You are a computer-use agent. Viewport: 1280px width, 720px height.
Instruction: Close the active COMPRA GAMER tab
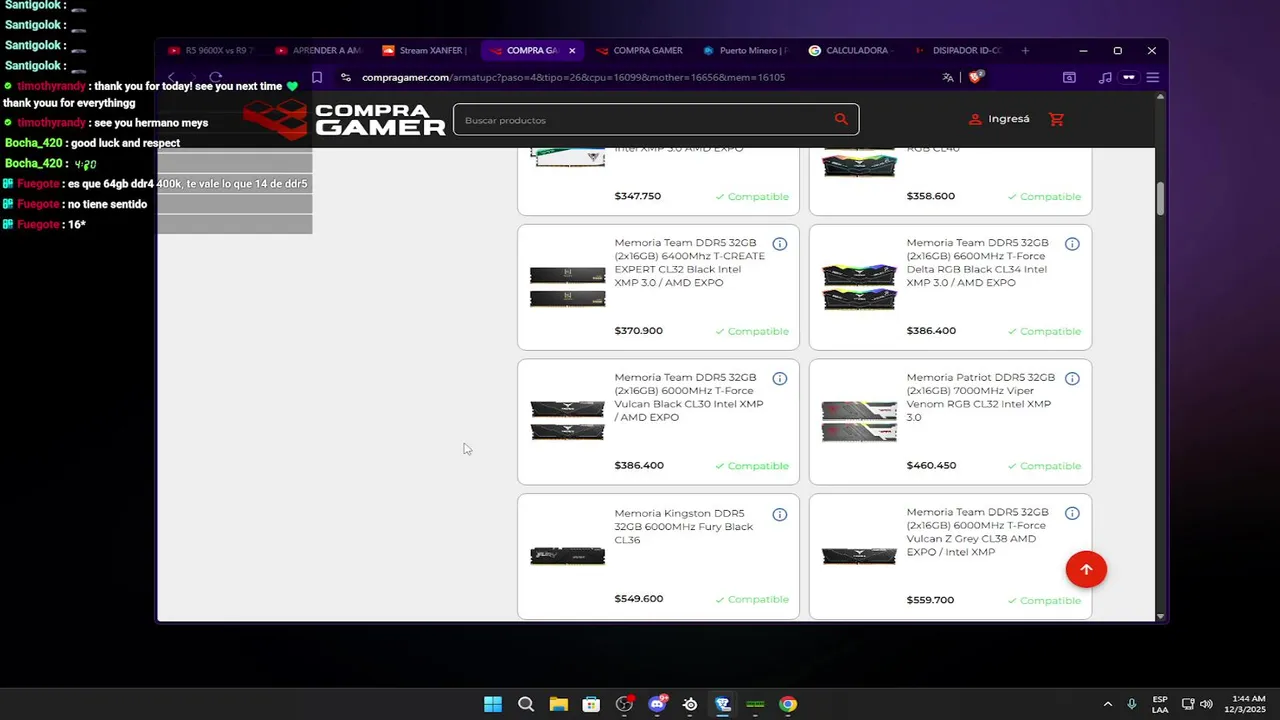pos(572,50)
